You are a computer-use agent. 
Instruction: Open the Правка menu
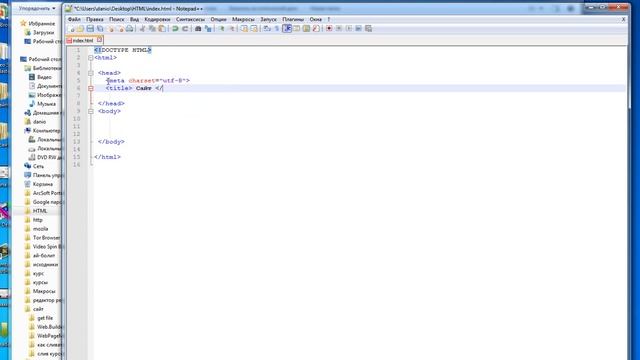[95, 19]
